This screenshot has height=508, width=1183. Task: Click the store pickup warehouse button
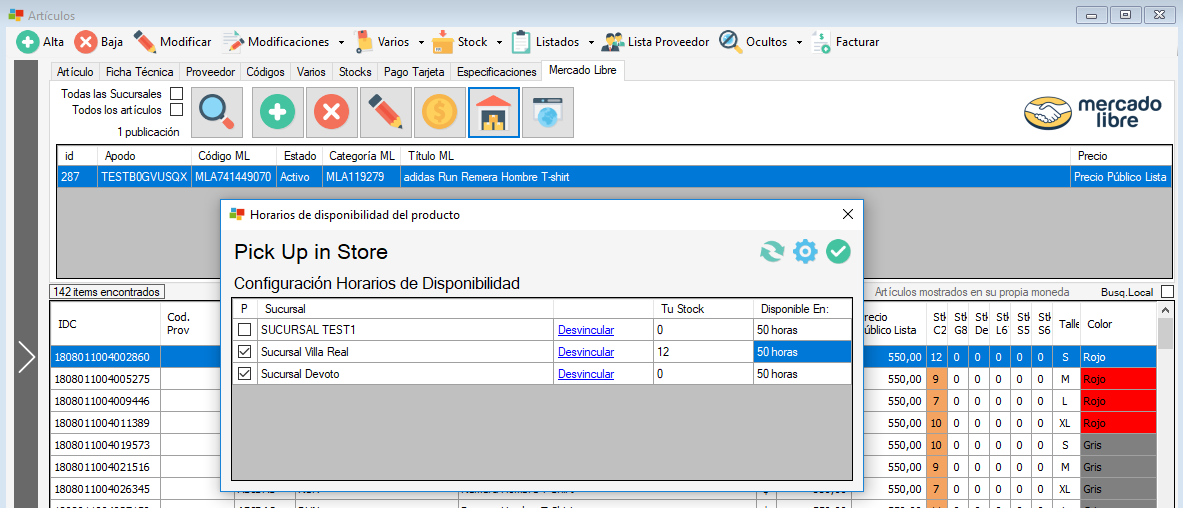pos(494,112)
